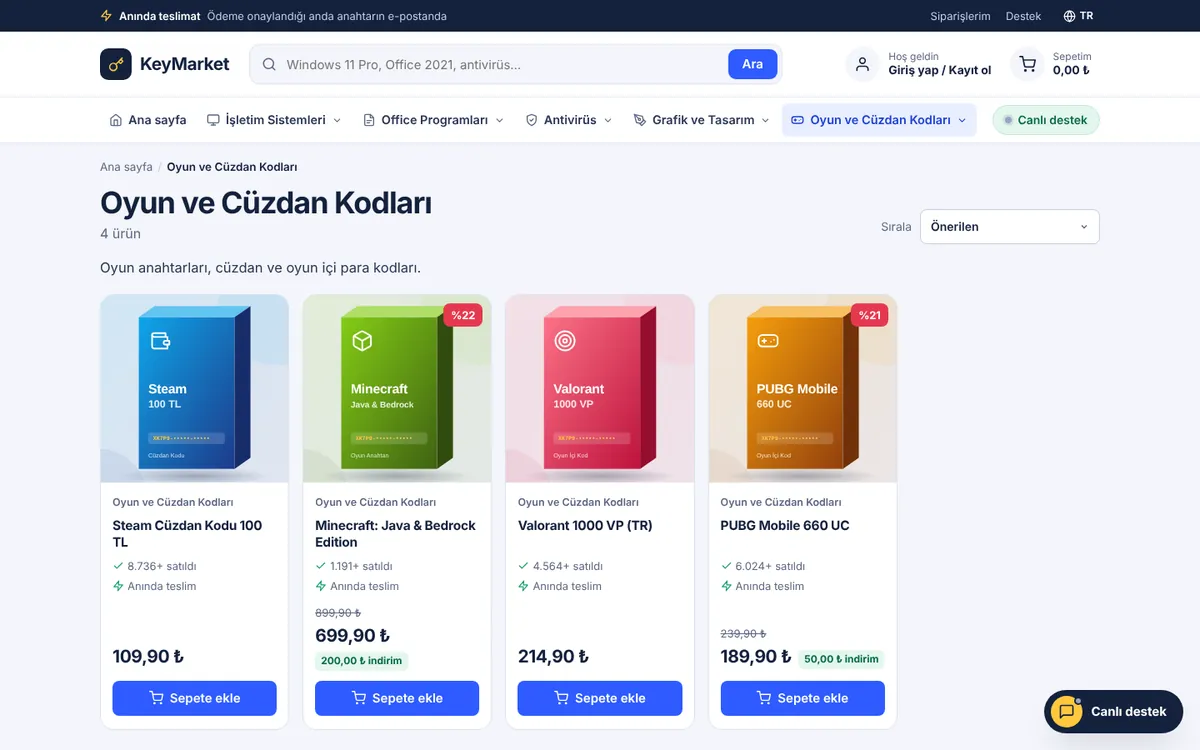Click the shield icon beside Antivirüs
The image size is (1200, 750).
tap(531, 120)
